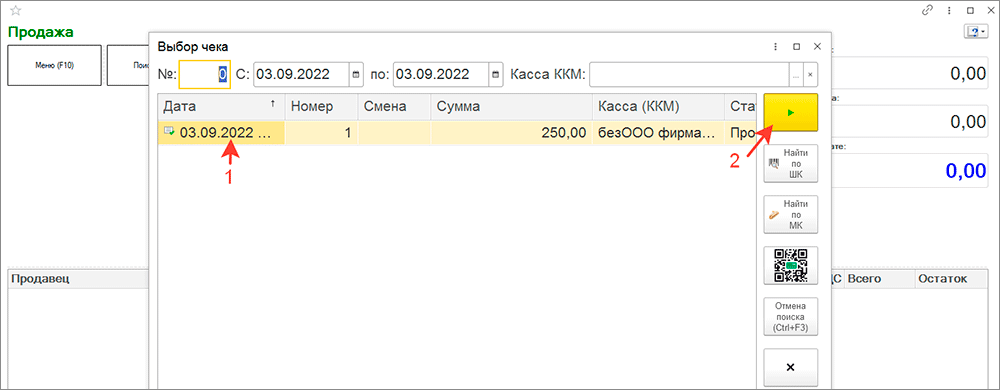This screenshot has height=390, width=1000.
Task: Open calendar picker for end date
Action: [x=496, y=74]
